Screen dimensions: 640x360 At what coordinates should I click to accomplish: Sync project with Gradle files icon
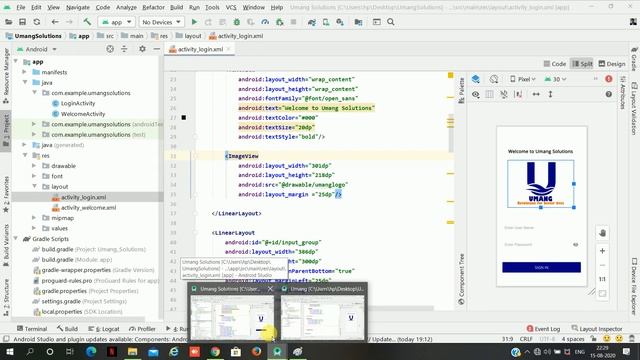[312, 22]
